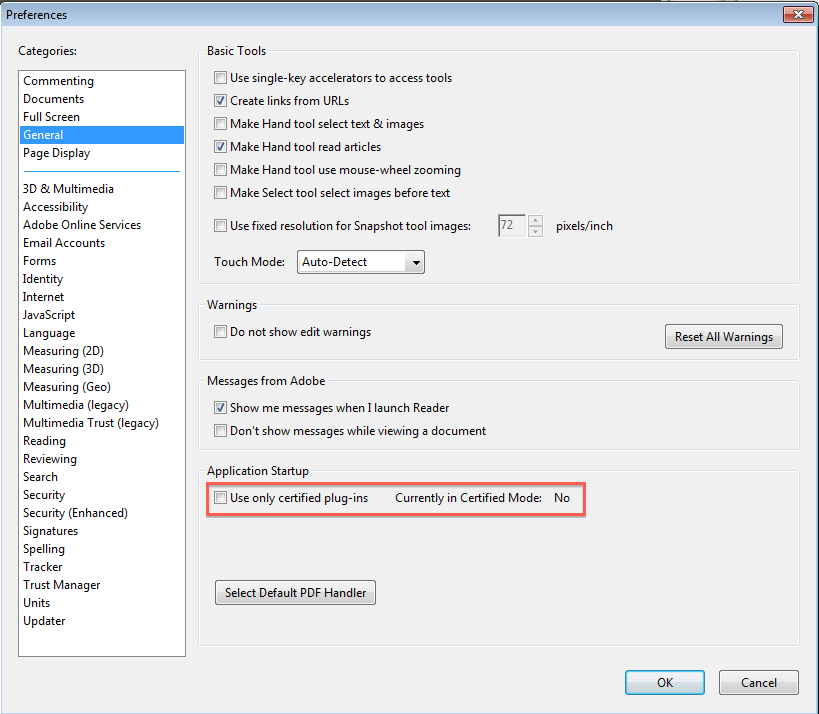Open the Touch Mode Auto-Detect dropdown
Screen dimensions: 819x714
360,262
